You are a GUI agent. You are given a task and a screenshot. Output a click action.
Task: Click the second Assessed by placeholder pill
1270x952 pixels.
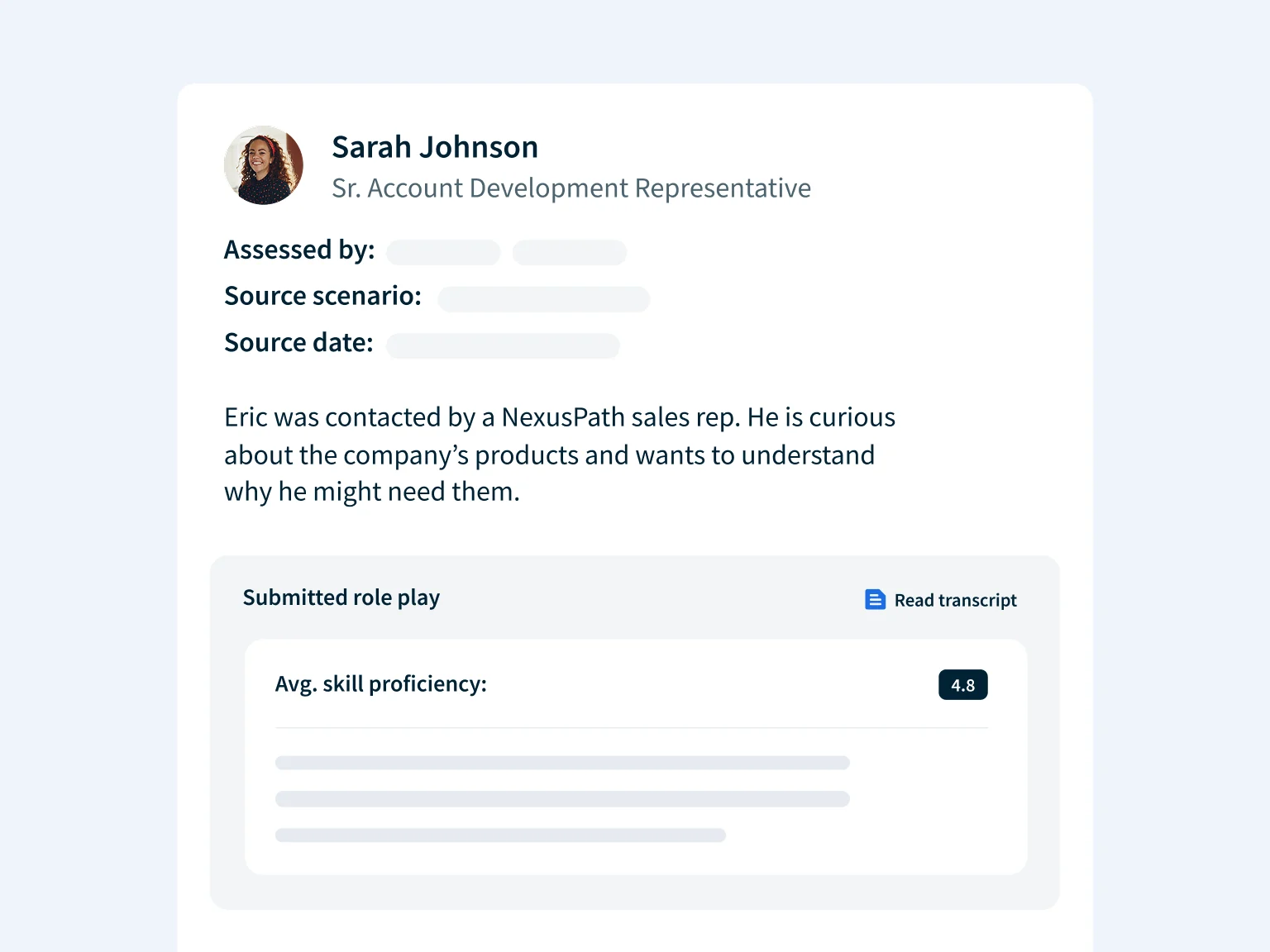570,252
